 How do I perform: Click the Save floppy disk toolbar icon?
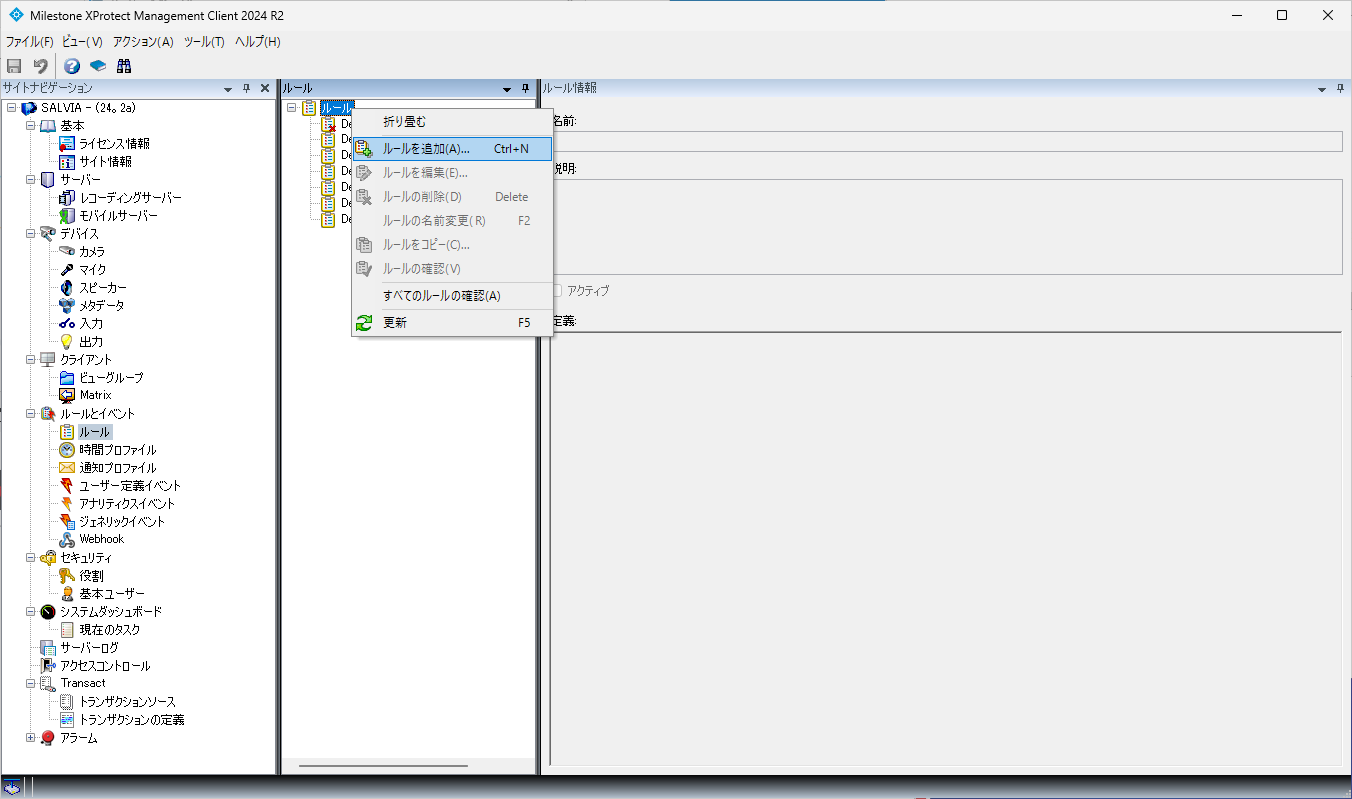pos(14,66)
